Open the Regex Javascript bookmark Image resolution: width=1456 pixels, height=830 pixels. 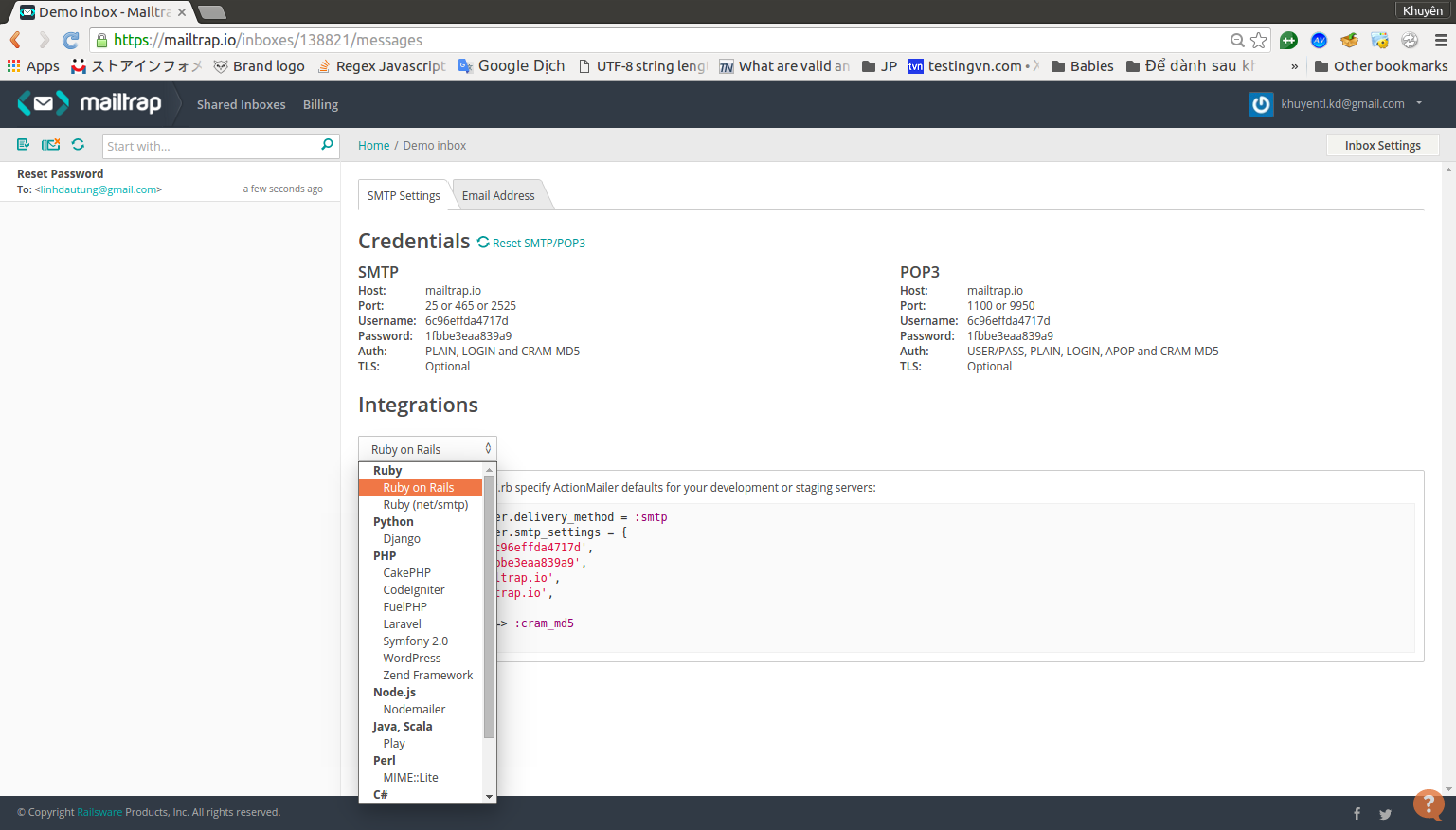(381, 66)
